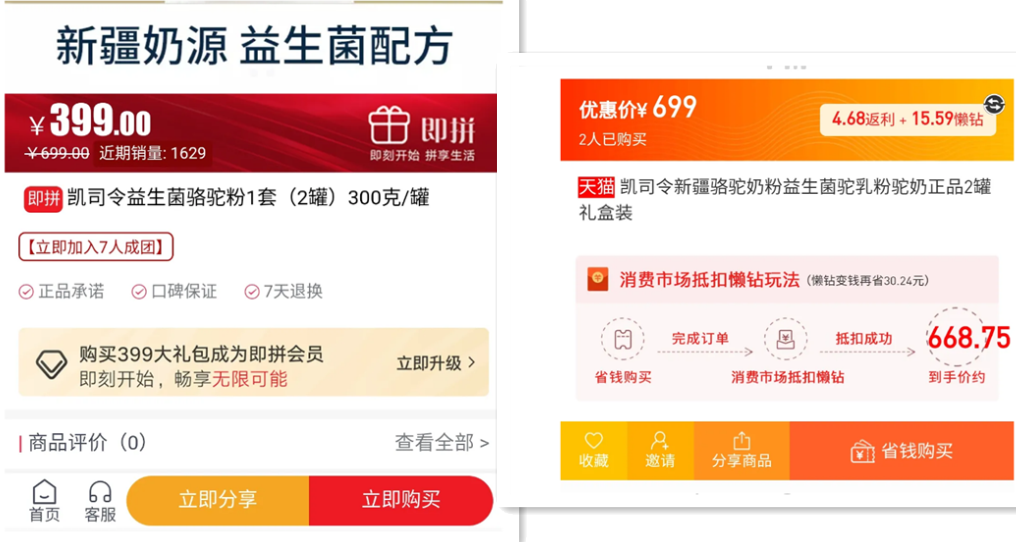Screen dimensions: 1016x542
Task: Select 立即加入7人成团 group tag
Action: [x=96, y=247]
